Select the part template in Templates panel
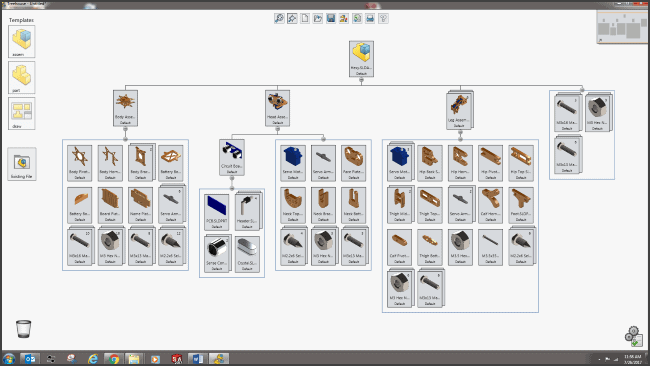 tap(22, 78)
